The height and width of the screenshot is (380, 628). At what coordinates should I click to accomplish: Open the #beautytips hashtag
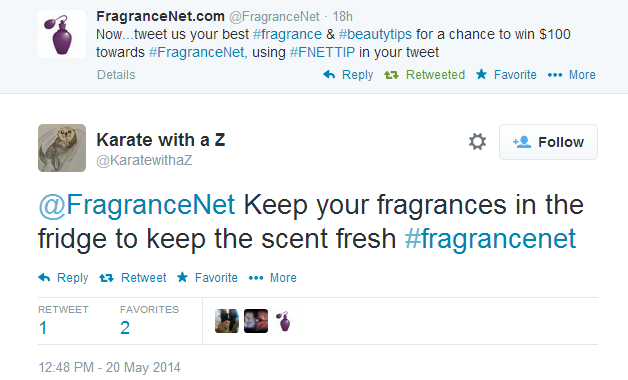click(375, 34)
